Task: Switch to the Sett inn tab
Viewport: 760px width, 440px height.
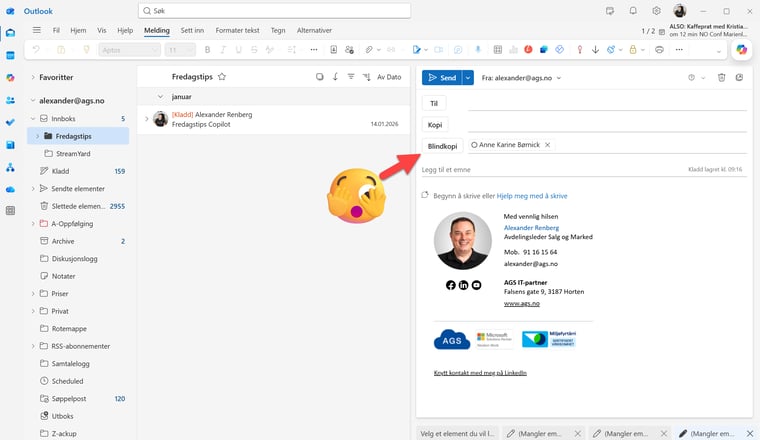Action: (192, 30)
